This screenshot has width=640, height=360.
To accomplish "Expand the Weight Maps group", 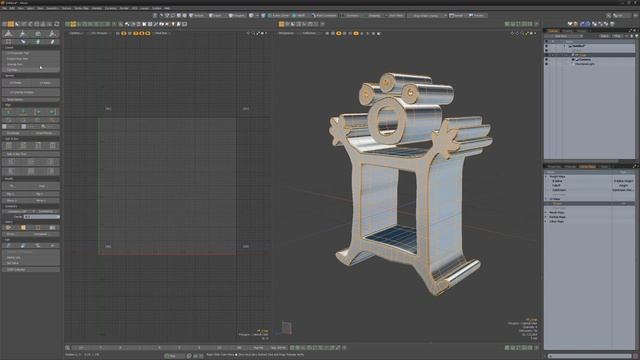I will (x=547, y=177).
